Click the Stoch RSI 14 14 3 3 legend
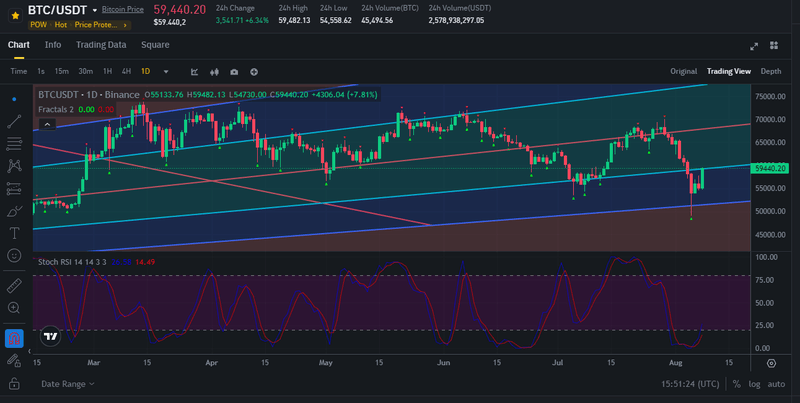The height and width of the screenshot is (403, 800). pyautogui.click(x=73, y=262)
